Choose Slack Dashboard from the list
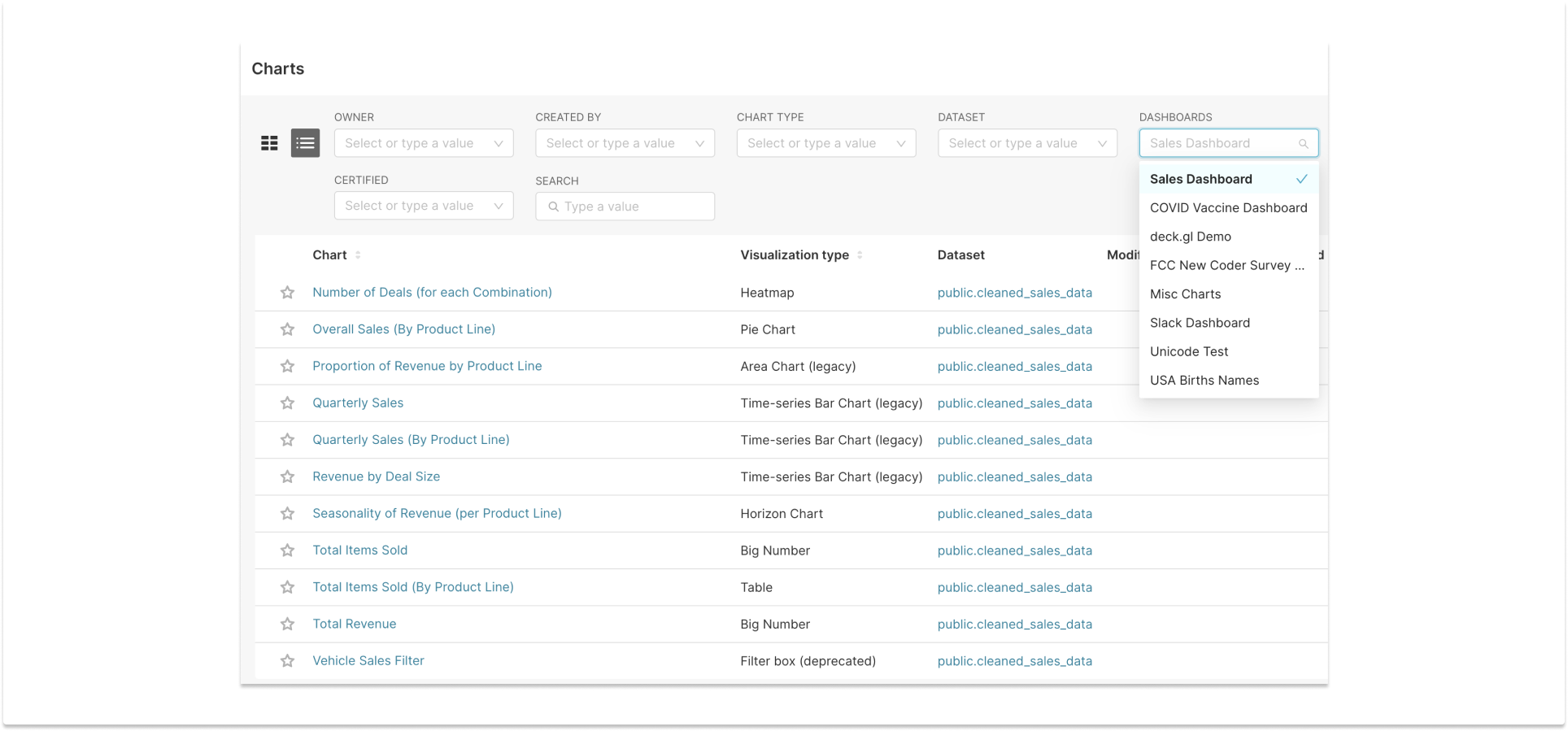This screenshot has width=1568, height=731. coord(1200,323)
